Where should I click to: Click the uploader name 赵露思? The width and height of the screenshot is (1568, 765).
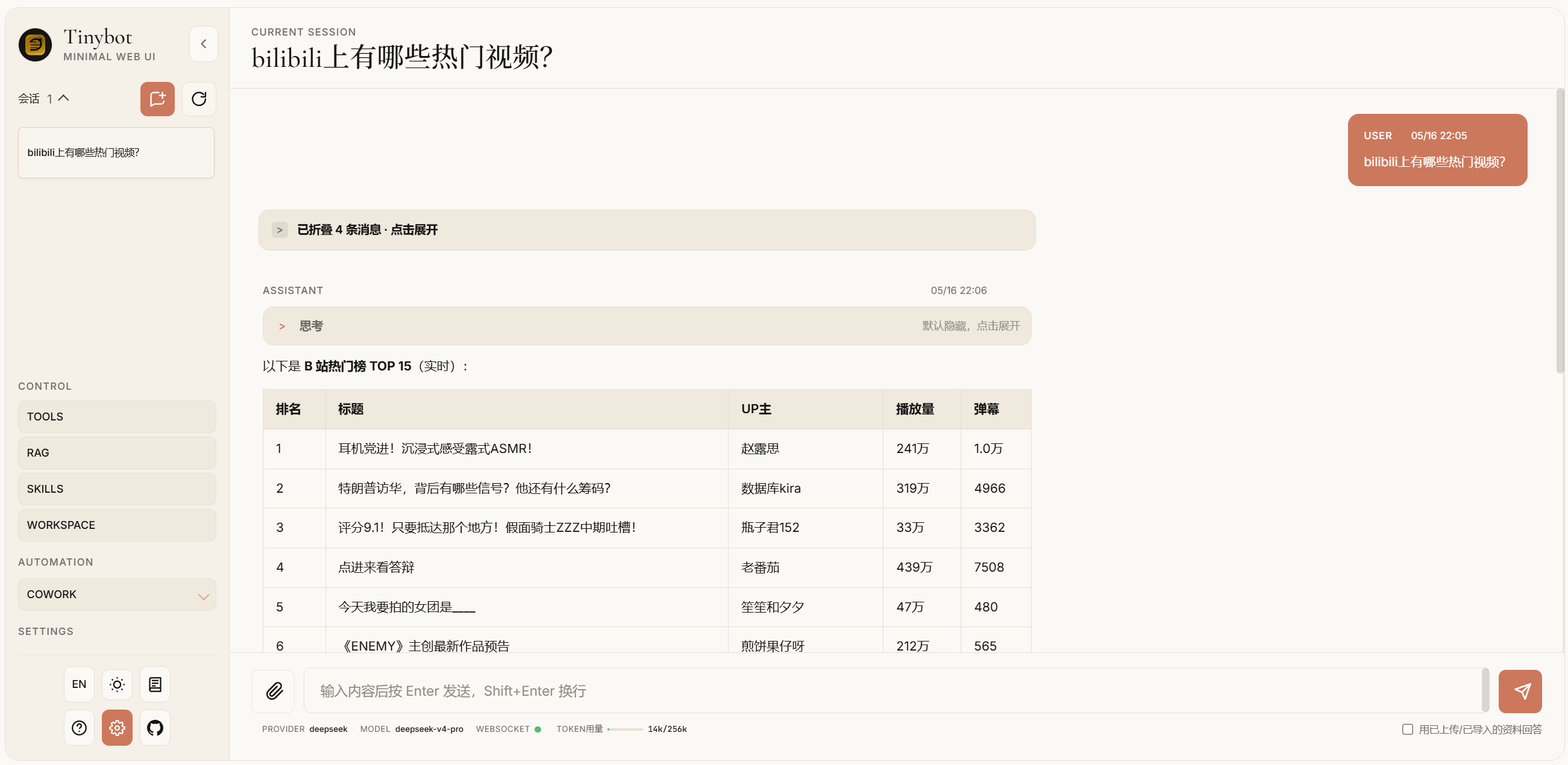[x=760, y=449]
